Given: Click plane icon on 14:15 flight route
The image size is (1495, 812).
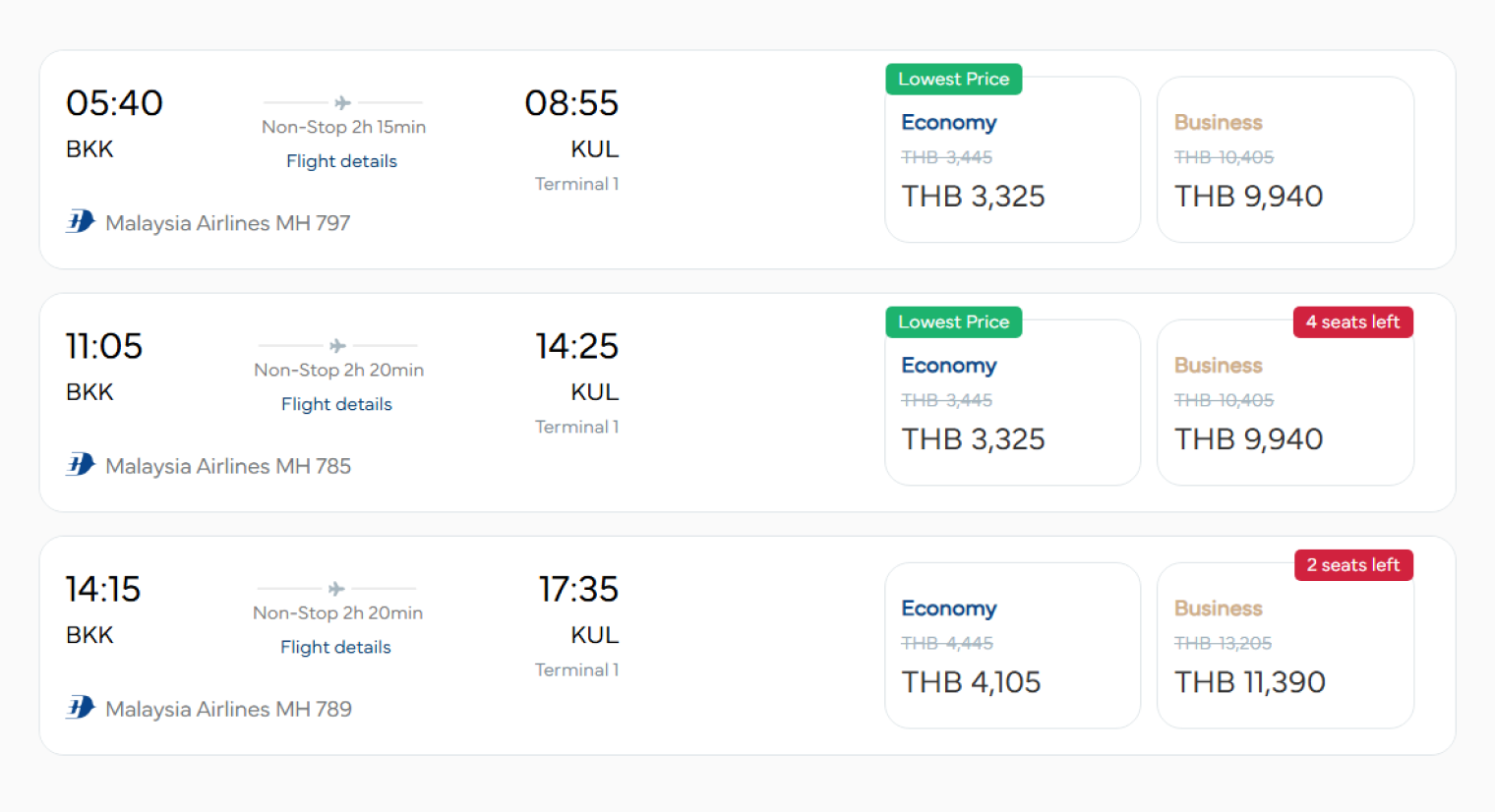Looking at the screenshot, I should click(x=336, y=588).
